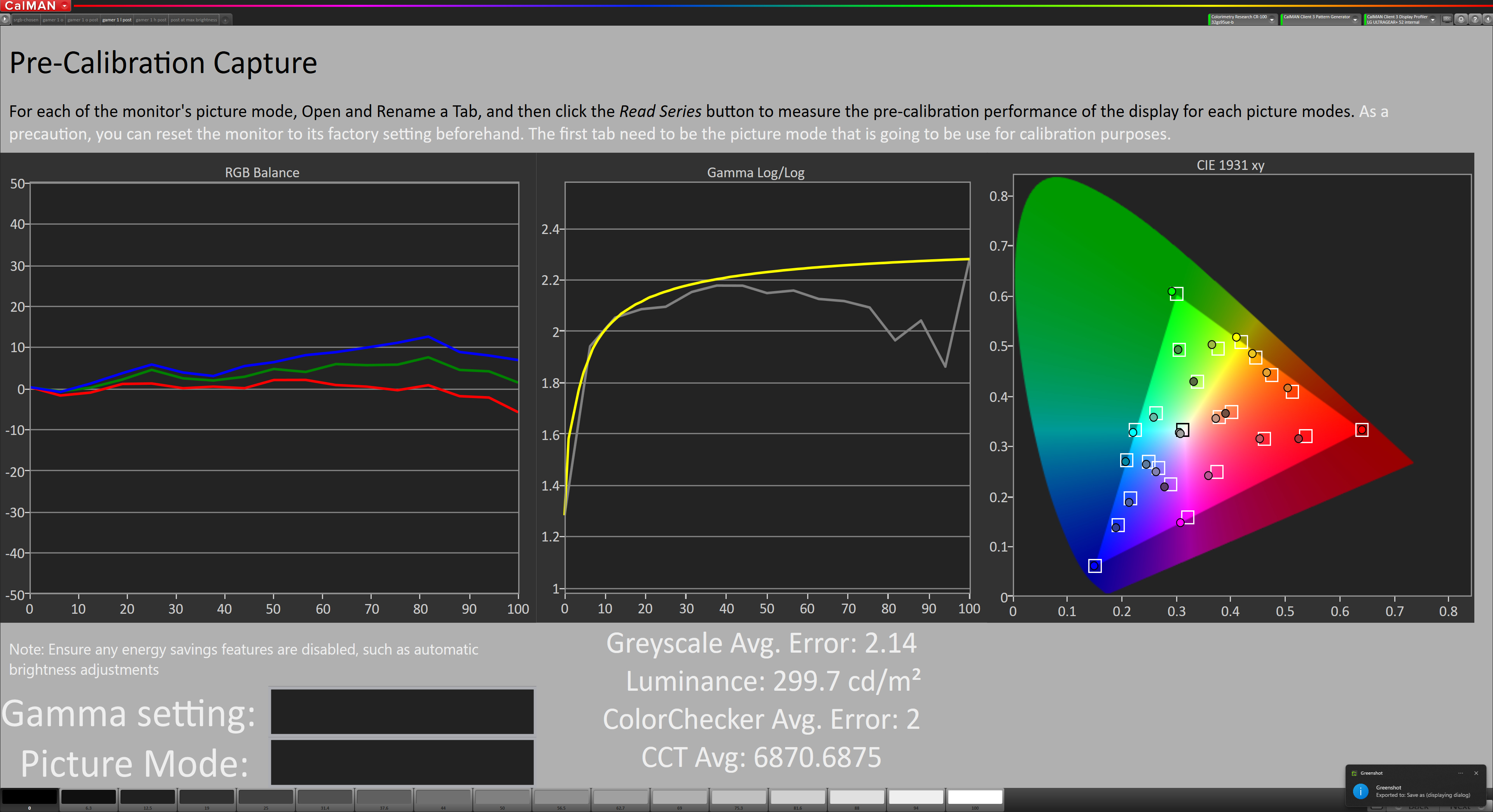Open the settings gear icon
The width and height of the screenshot is (1493, 812).
[1461, 19]
